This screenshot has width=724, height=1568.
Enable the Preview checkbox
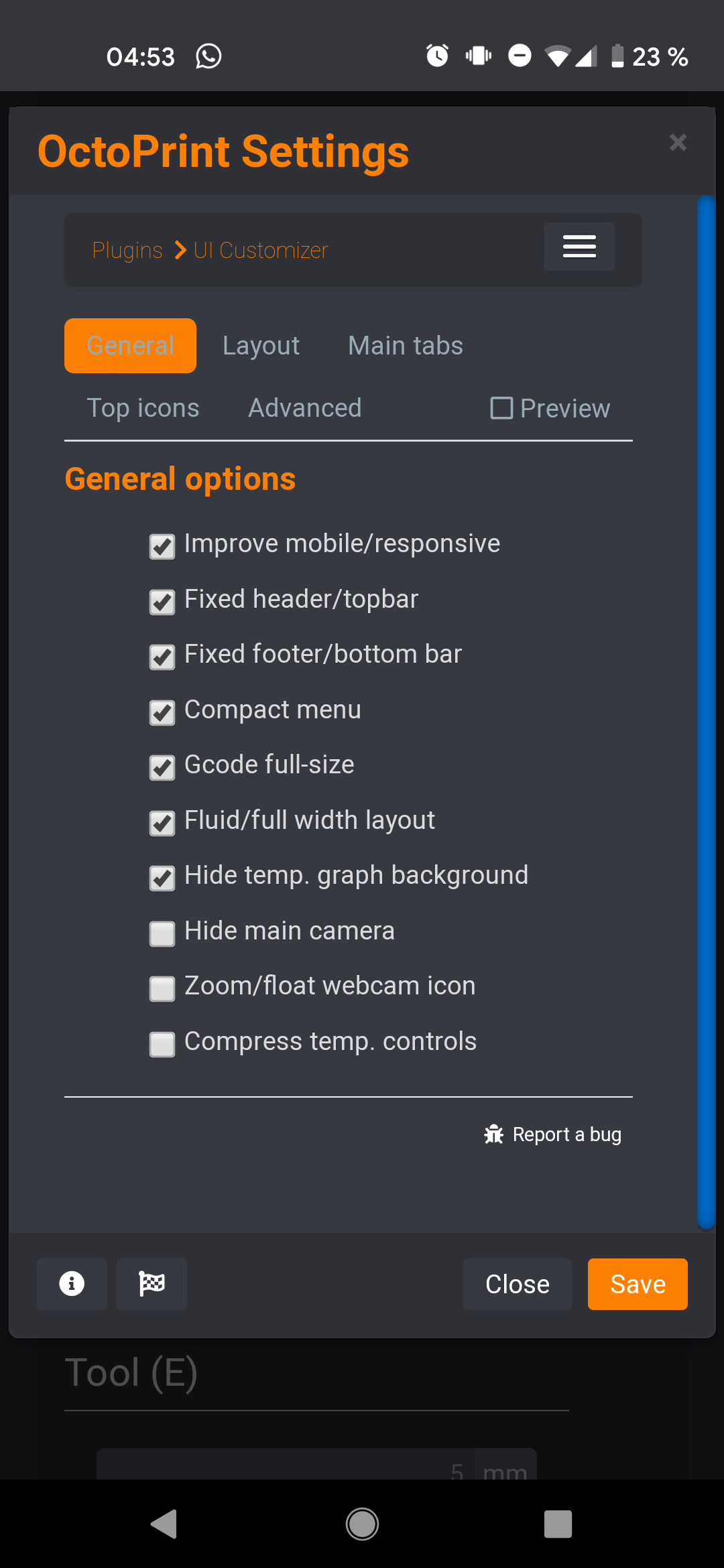tap(501, 408)
